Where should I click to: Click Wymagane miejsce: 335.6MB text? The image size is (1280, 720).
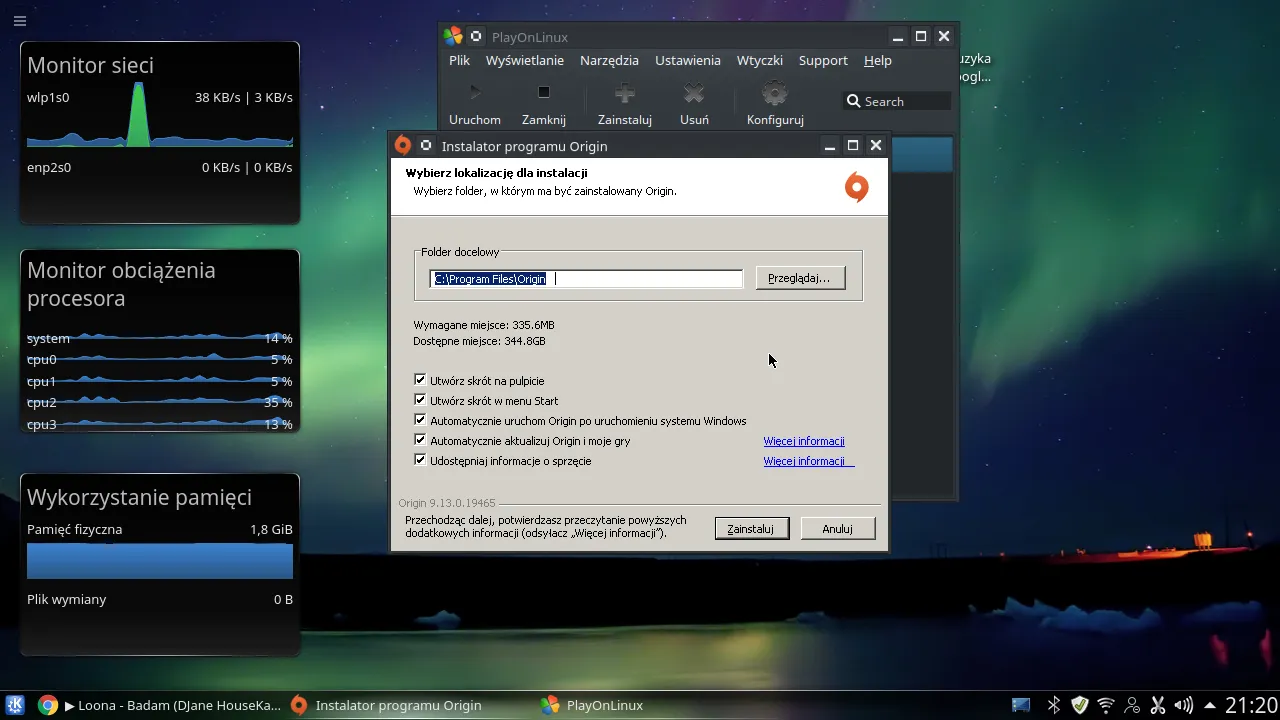pos(484,325)
